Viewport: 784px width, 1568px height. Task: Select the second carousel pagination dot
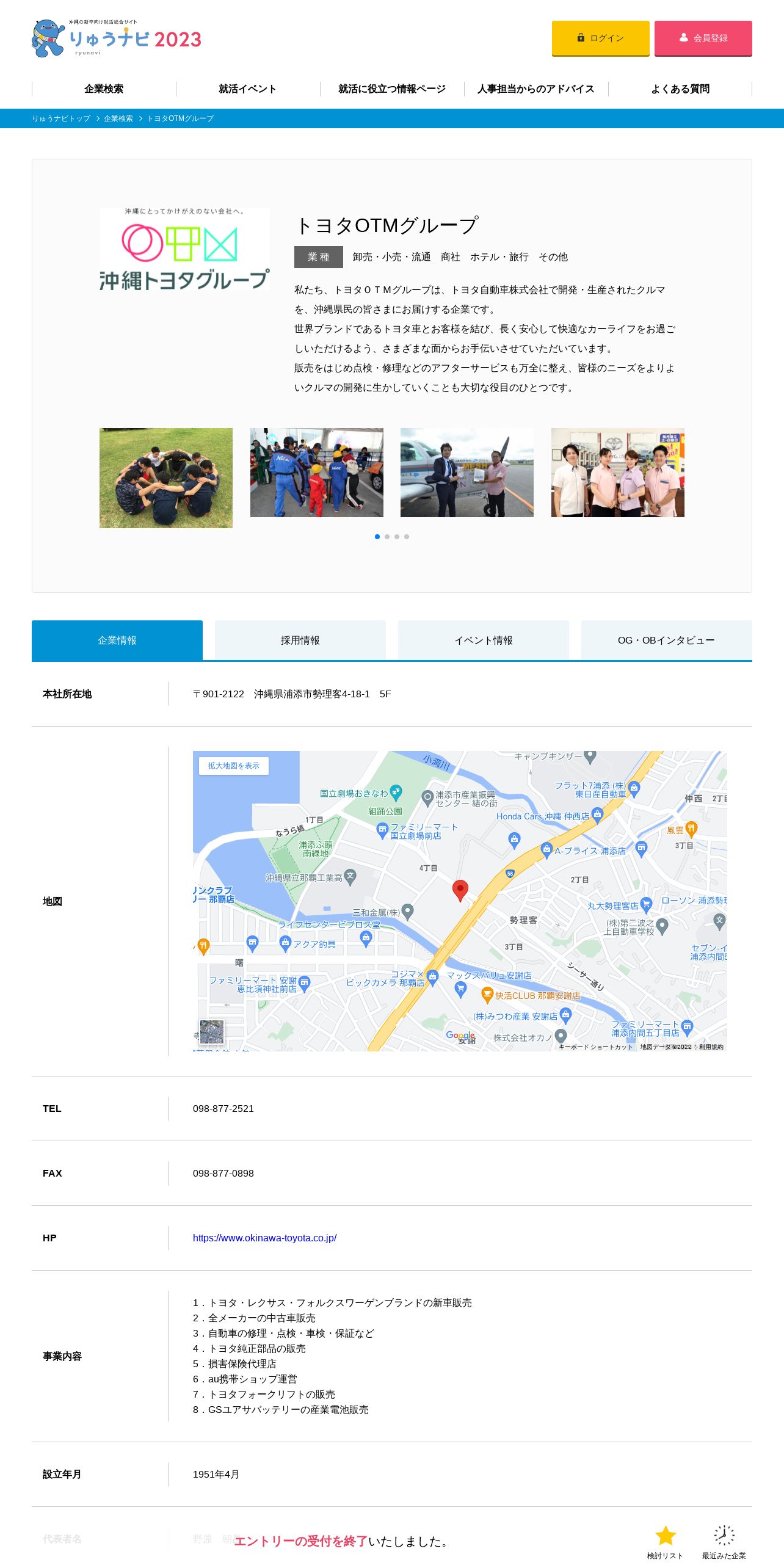[387, 537]
